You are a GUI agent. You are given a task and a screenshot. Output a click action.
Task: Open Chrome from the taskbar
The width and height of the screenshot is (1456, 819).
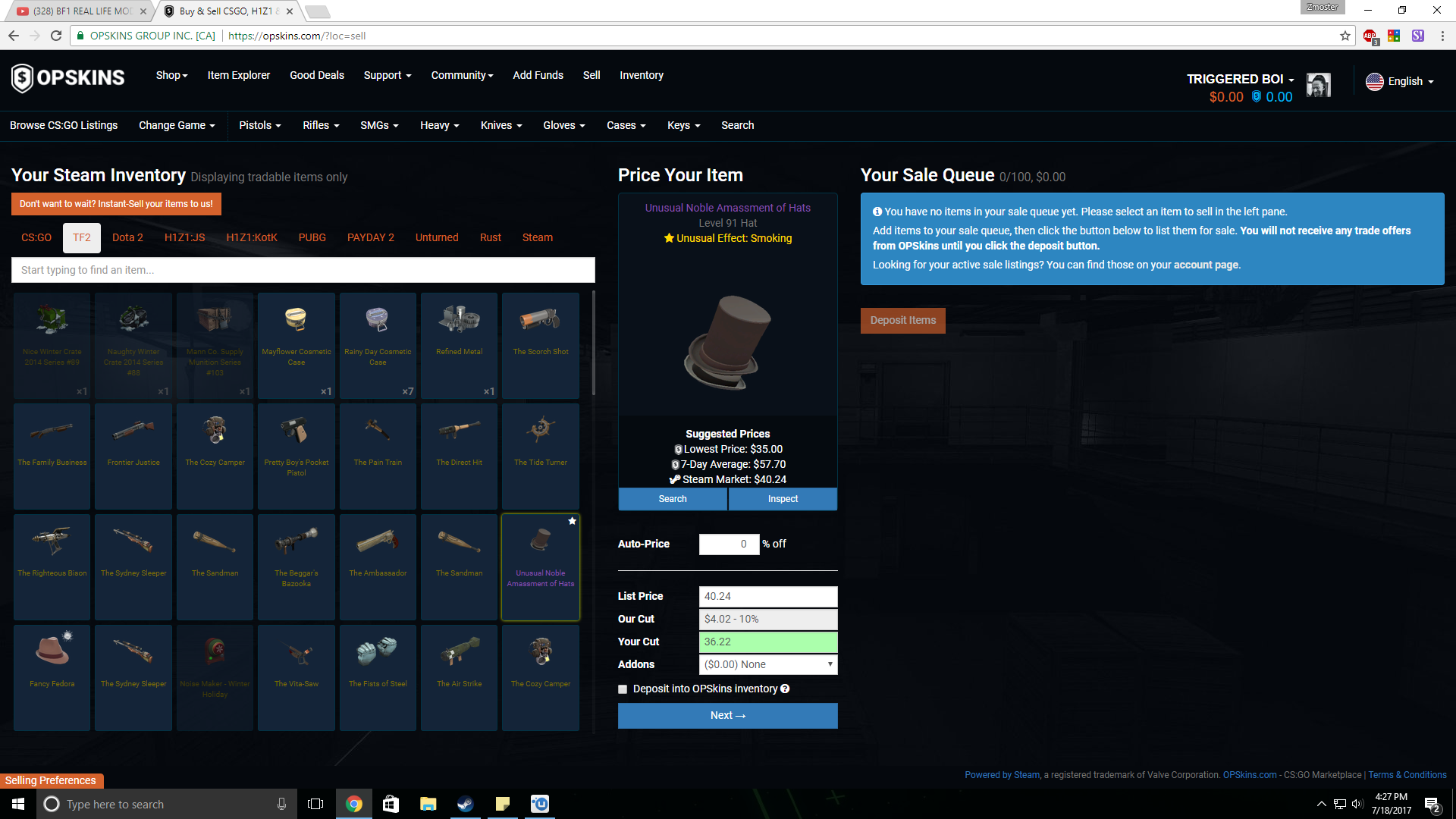(x=354, y=804)
